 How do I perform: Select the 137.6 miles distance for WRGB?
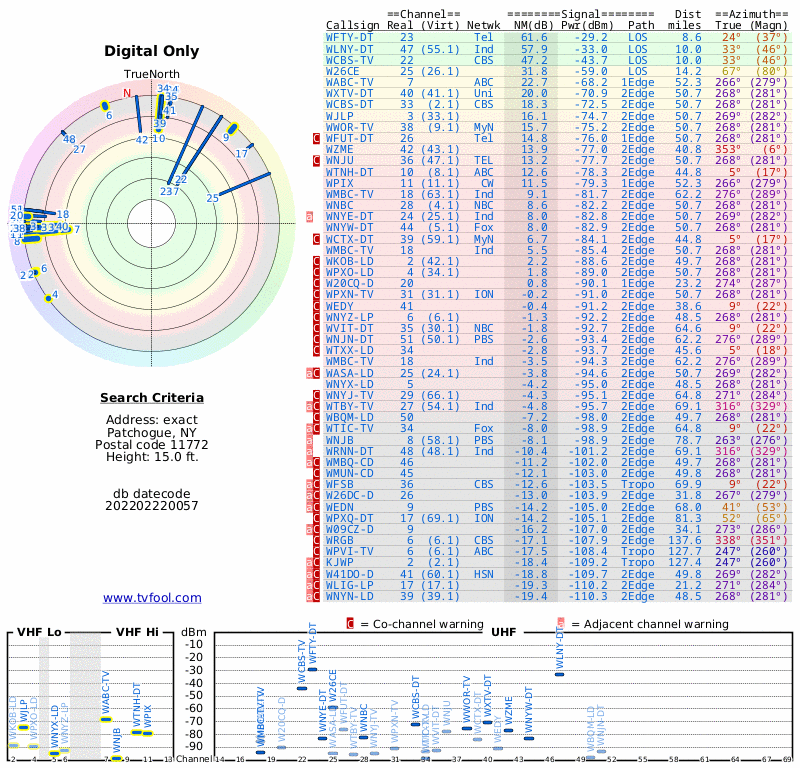684,540
